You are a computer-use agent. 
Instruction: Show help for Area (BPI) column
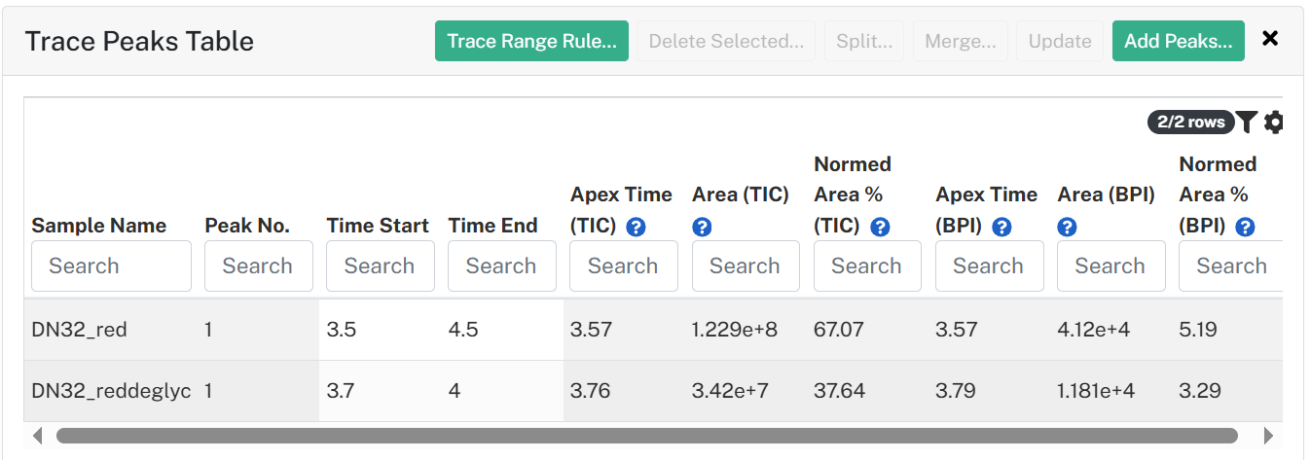[x=1067, y=227]
